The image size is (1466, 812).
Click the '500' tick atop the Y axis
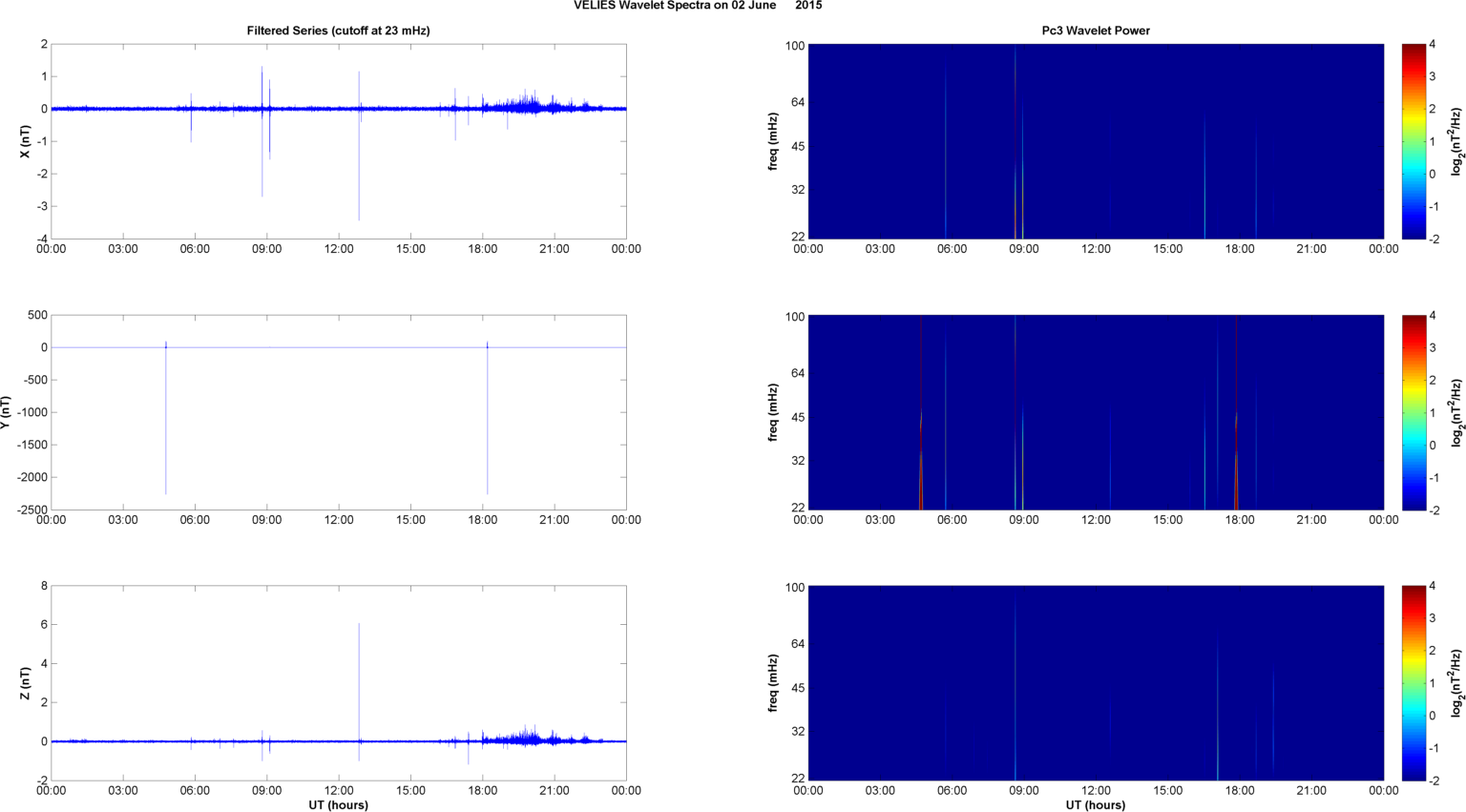pos(38,315)
